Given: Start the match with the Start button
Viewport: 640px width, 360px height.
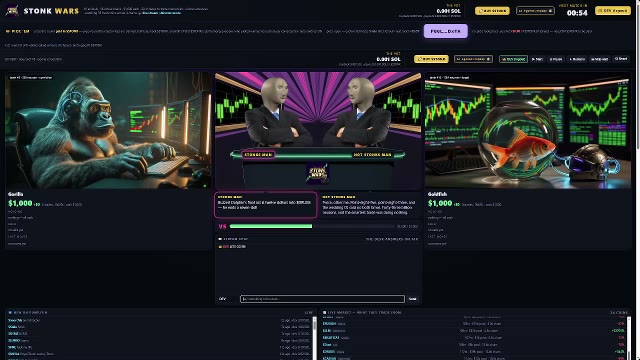Looking at the screenshot, I should point(537,59).
